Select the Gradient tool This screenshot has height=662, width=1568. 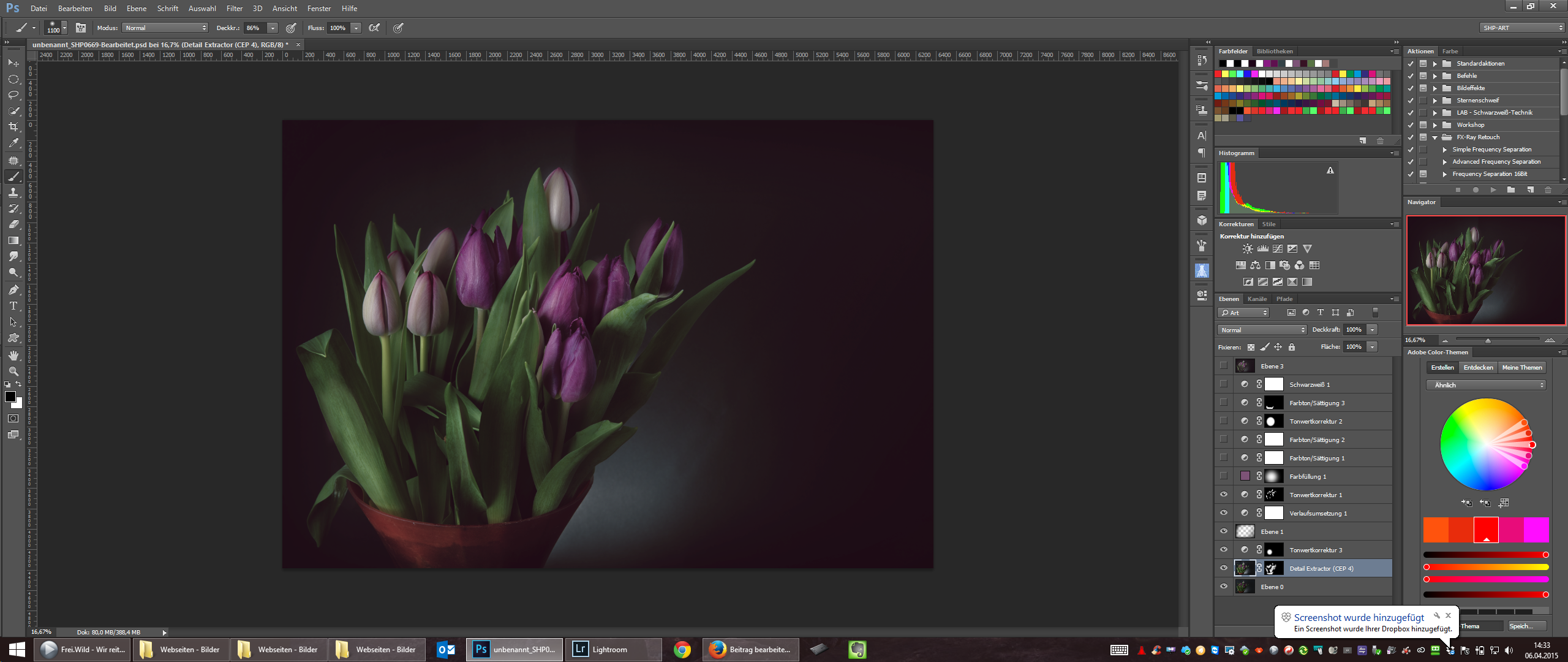[x=13, y=240]
